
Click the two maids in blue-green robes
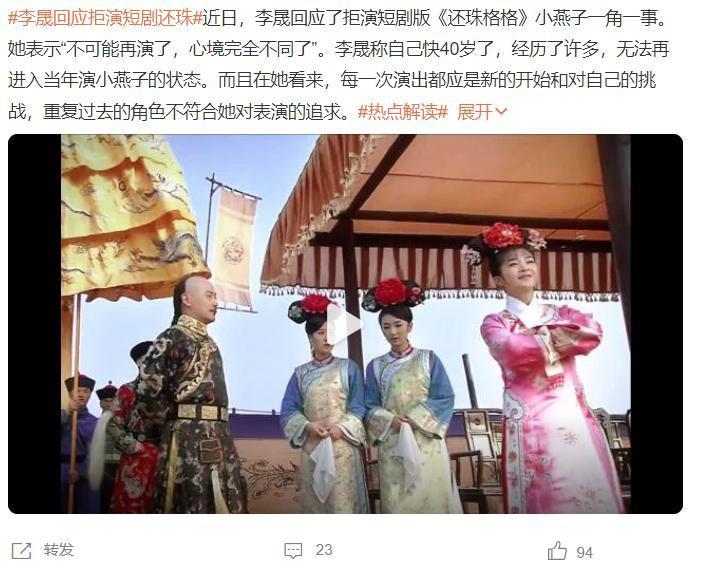pyautogui.click(x=366, y=397)
